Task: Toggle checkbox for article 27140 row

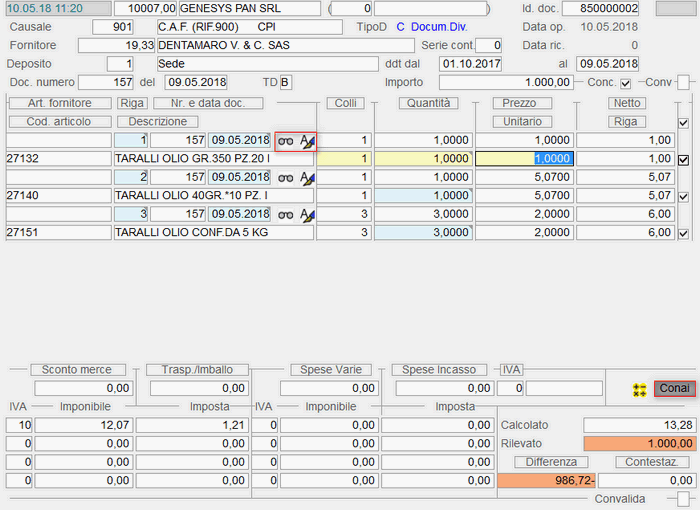Action: pos(683,196)
